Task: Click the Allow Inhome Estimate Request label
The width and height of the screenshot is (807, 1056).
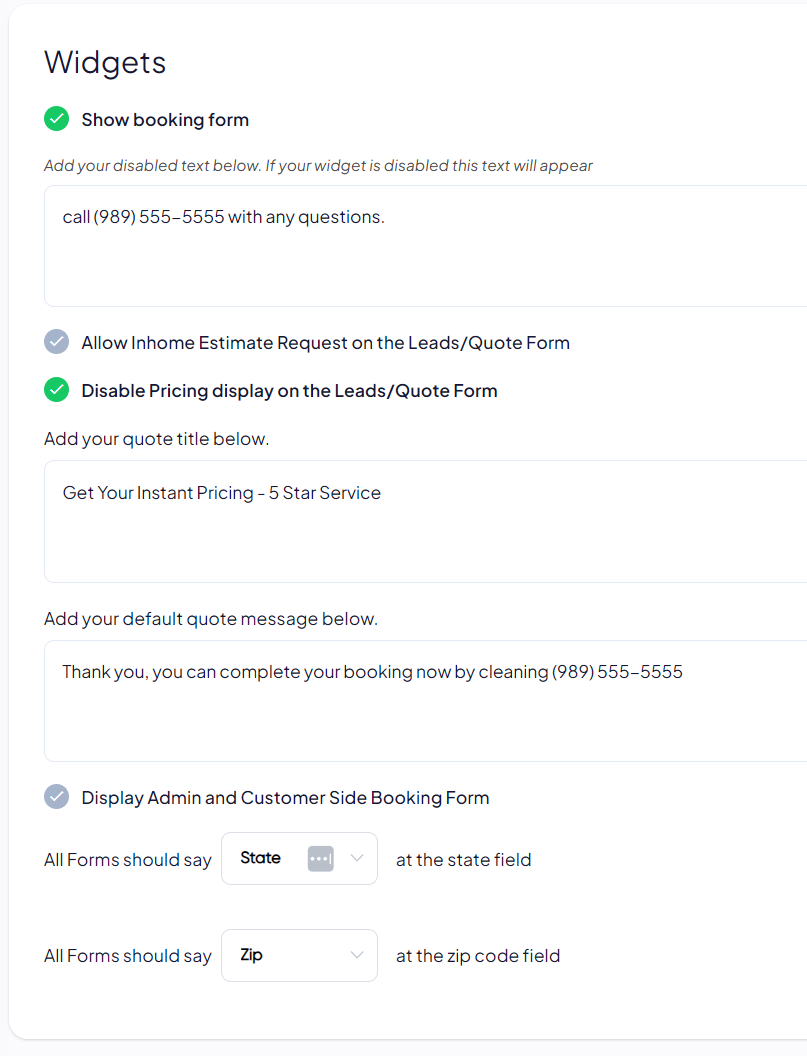Action: (325, 343)
